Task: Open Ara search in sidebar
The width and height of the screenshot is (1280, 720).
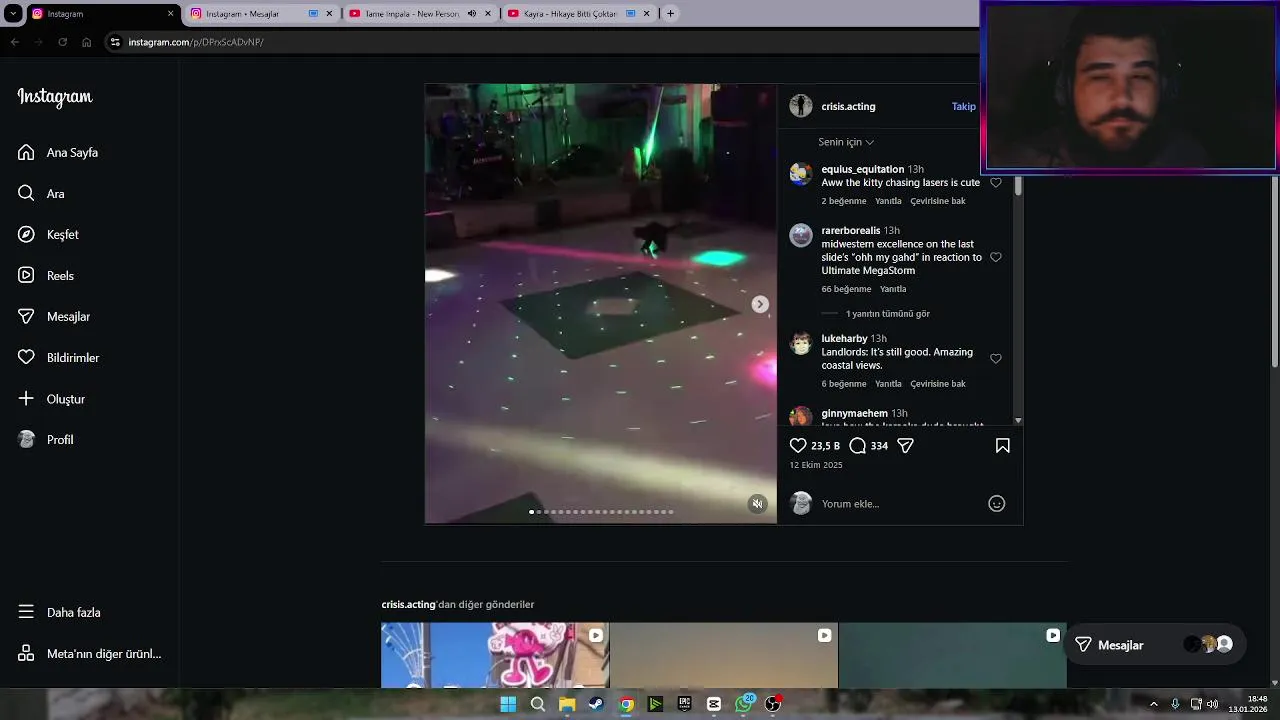Action: click(x=41, y=193)
